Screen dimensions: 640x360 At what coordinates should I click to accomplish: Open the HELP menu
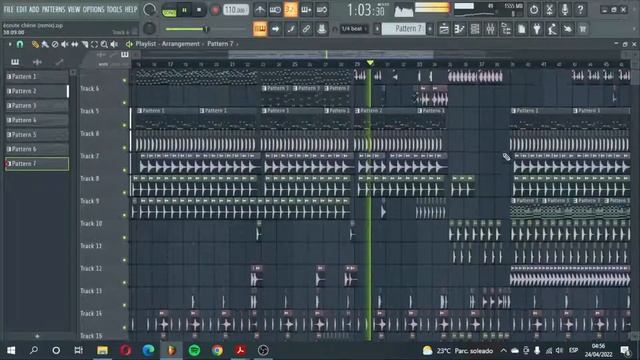131,9
